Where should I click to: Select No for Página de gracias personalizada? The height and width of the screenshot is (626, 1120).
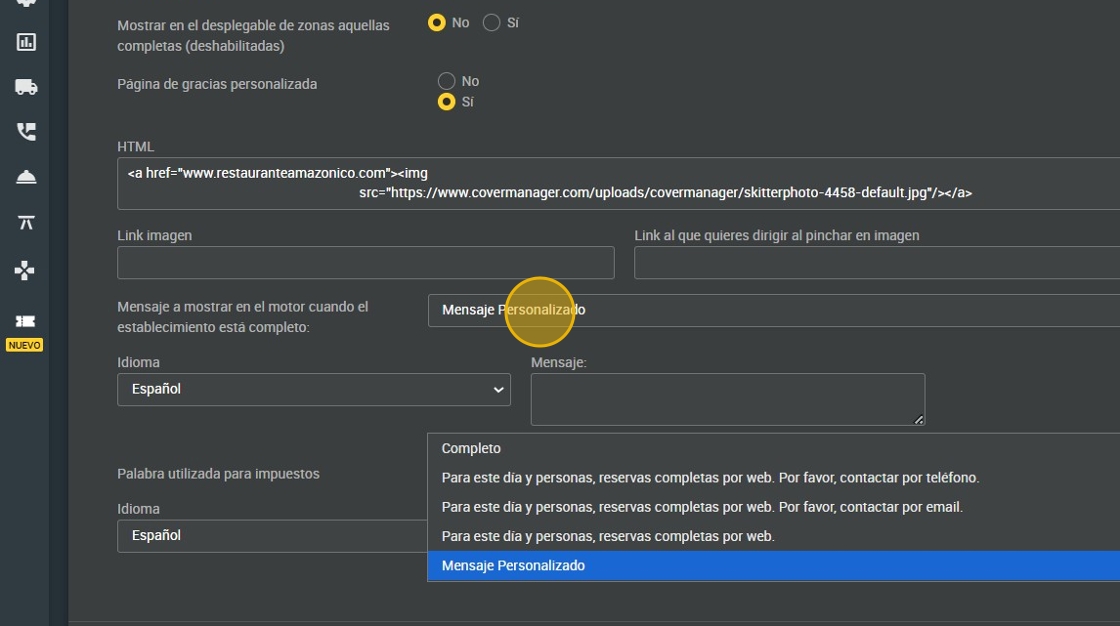[x=446, y=81]
